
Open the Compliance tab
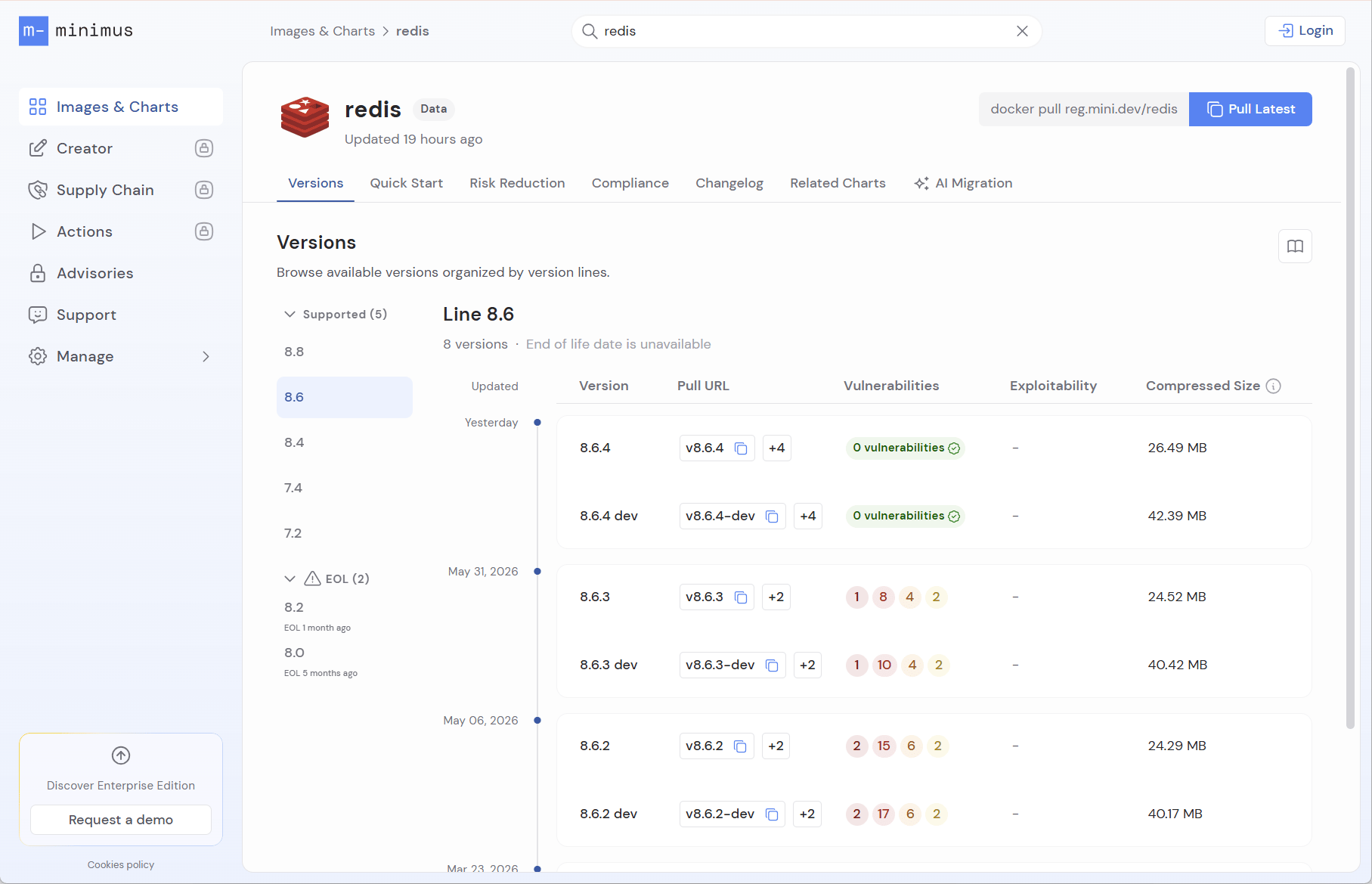[630, 183]
